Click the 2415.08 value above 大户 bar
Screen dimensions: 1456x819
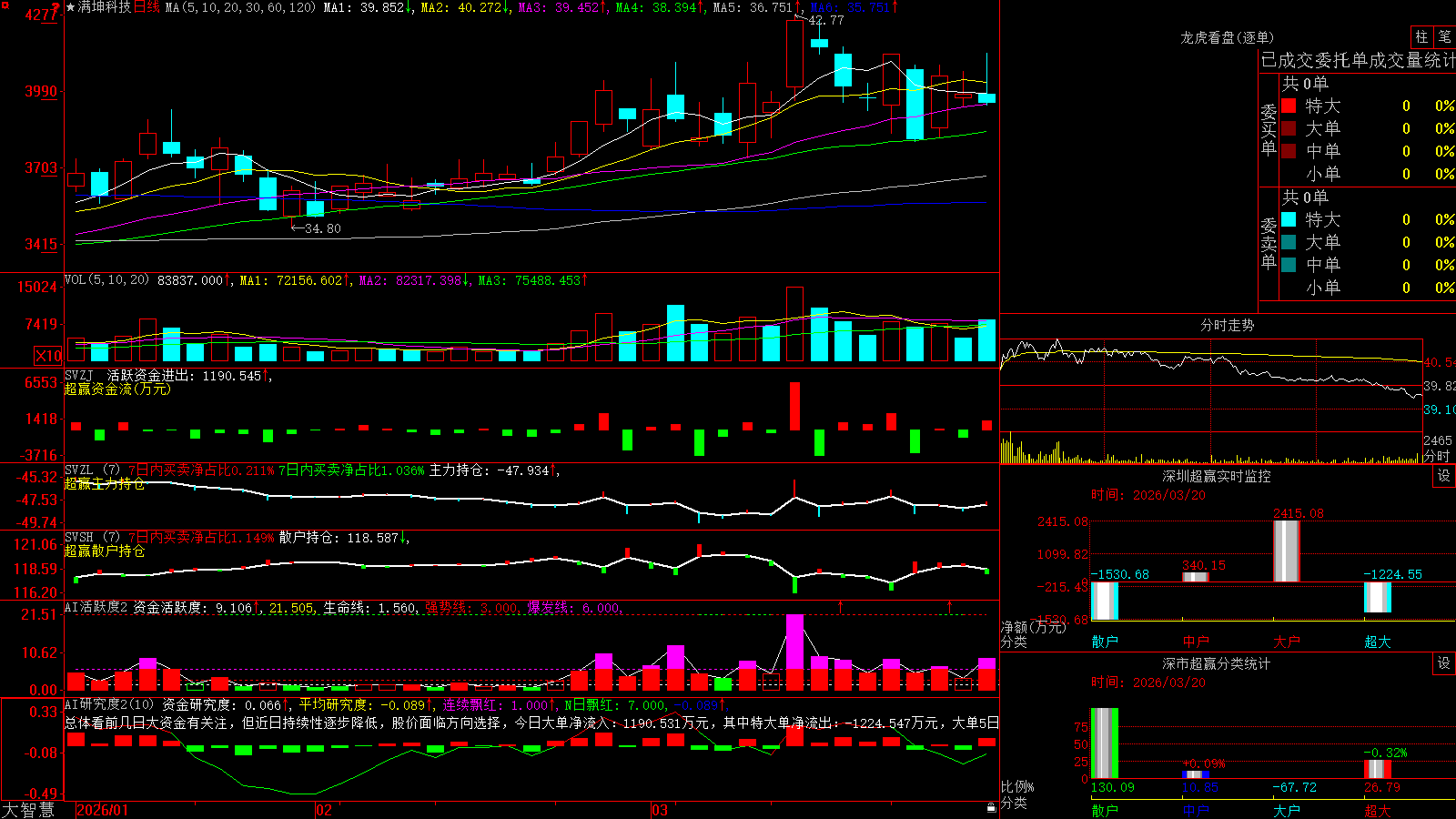[x=1299, y=513]
